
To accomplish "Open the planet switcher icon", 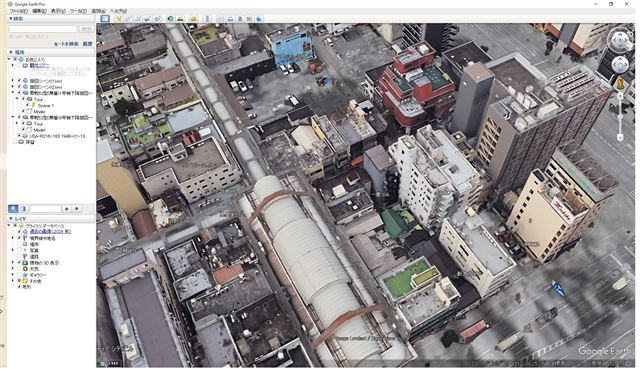I will point(194,18).
